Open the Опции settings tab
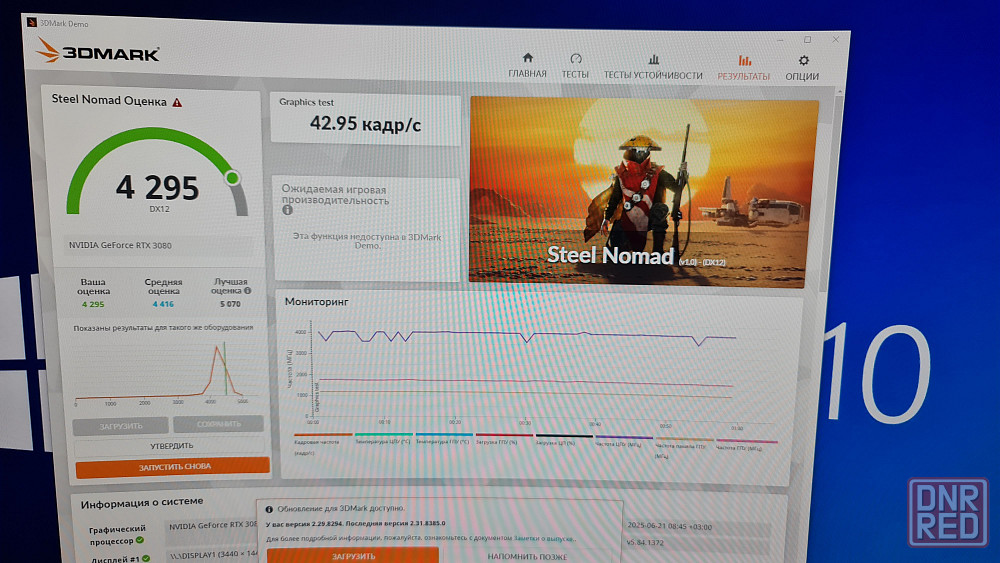Image resolution: width=1000 pixels, height=563 pixels. [802, 69]
